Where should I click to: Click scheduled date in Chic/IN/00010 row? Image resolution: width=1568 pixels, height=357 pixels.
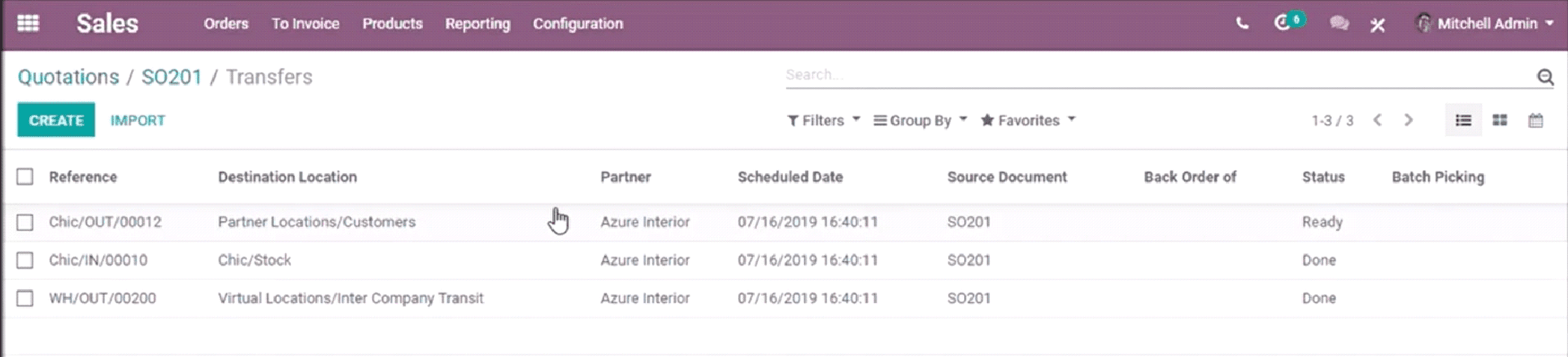click(808, 260)
